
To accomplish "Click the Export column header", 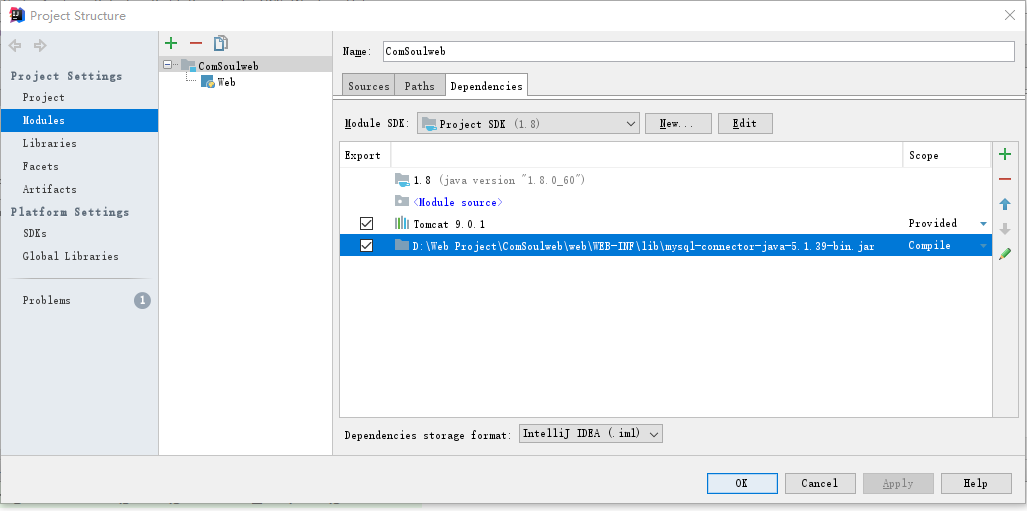I will (x=365, y=155).
